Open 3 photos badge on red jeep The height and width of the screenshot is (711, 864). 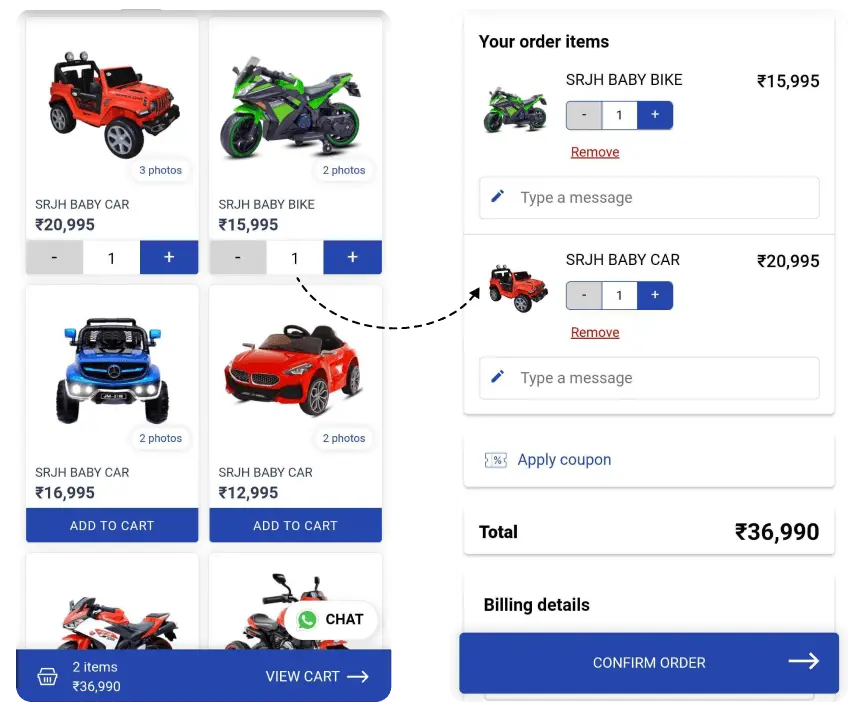(160, 170)
